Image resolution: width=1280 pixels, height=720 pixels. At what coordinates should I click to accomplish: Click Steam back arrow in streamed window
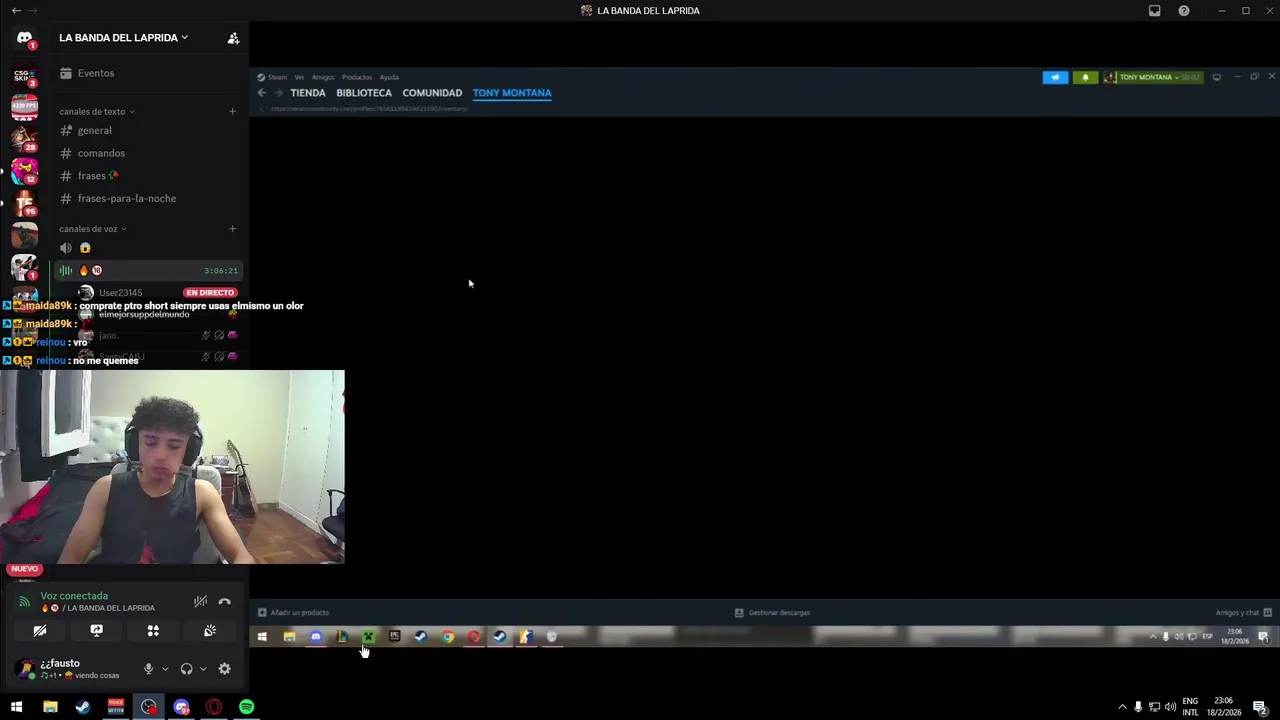tap(261, 93)
